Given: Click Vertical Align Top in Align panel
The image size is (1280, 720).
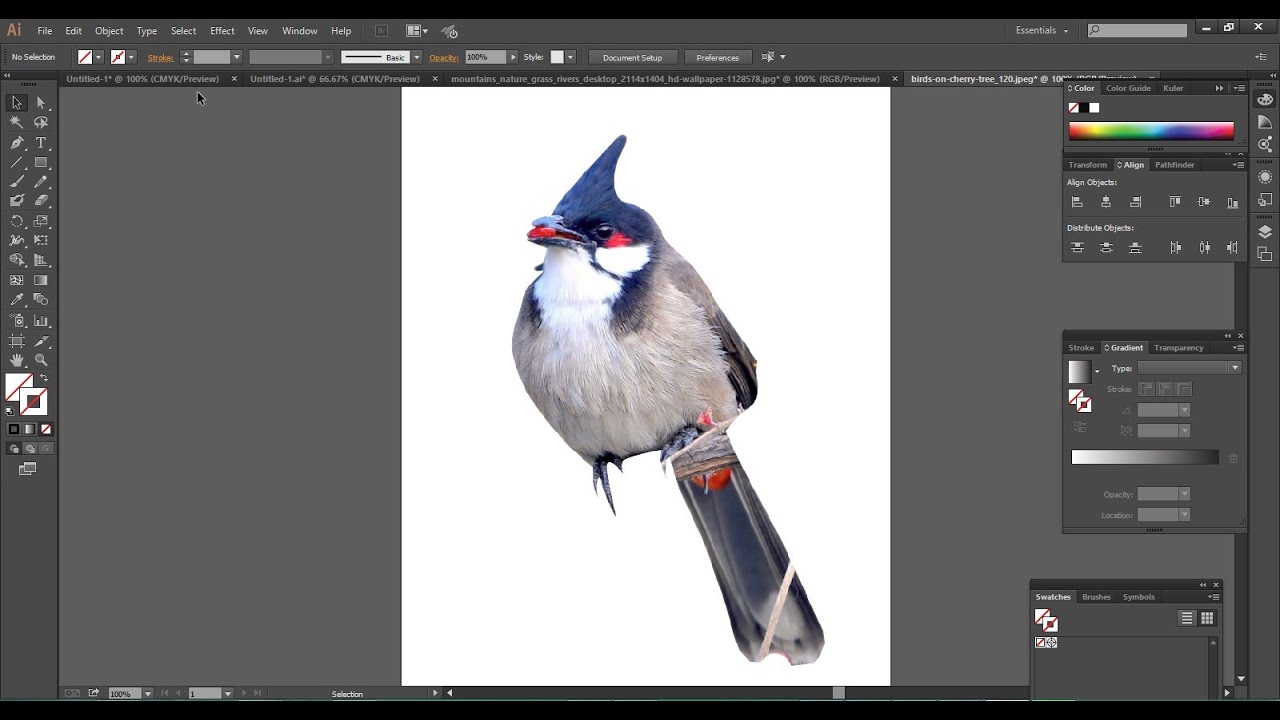Looking at the screenshot, I should [x=1175, y=202].
